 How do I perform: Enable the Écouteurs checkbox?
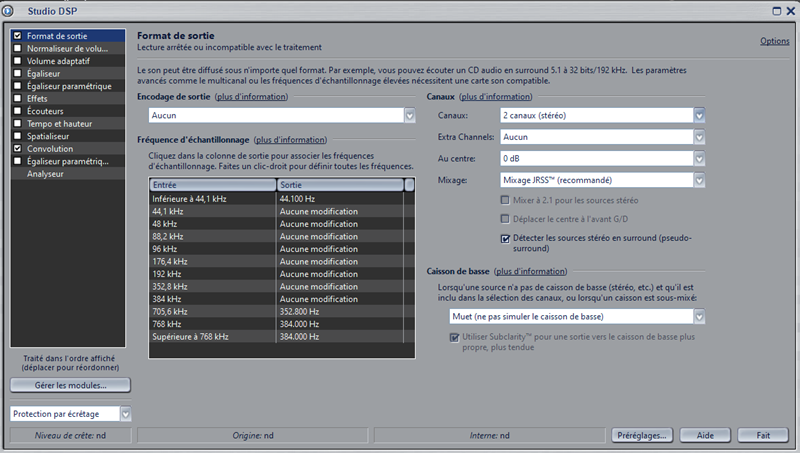[18, 111]
